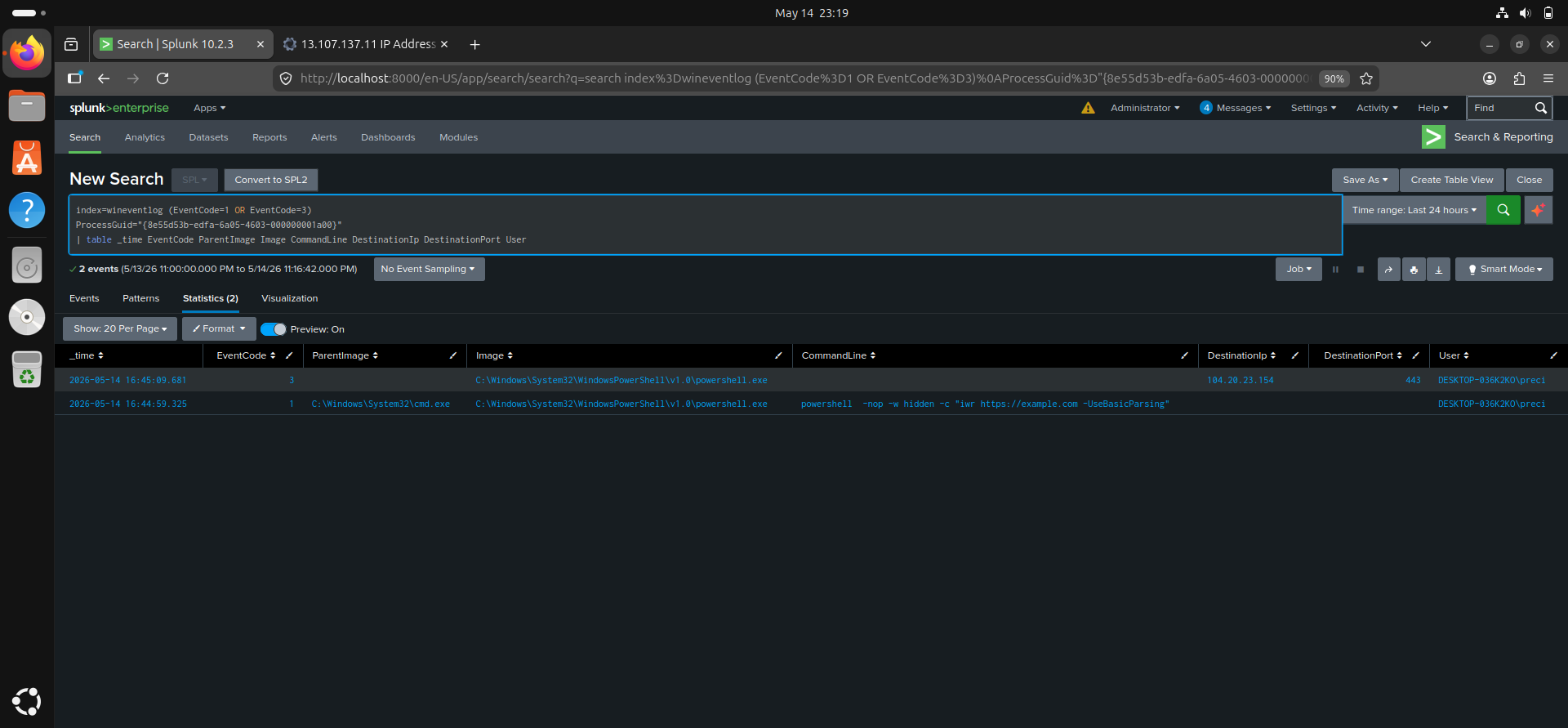Click the Close search button
1568x728 pixels.
[1529, 180]
